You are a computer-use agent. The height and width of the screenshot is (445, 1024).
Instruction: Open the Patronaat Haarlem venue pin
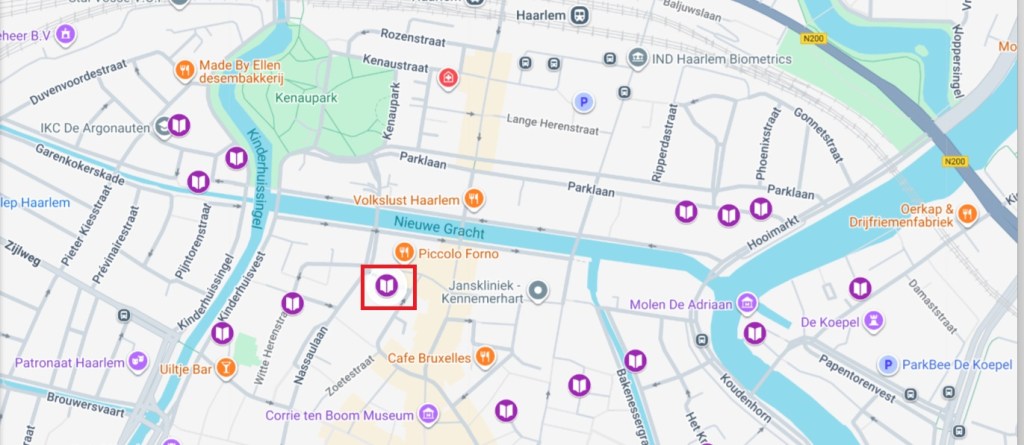tap(138, 361)
